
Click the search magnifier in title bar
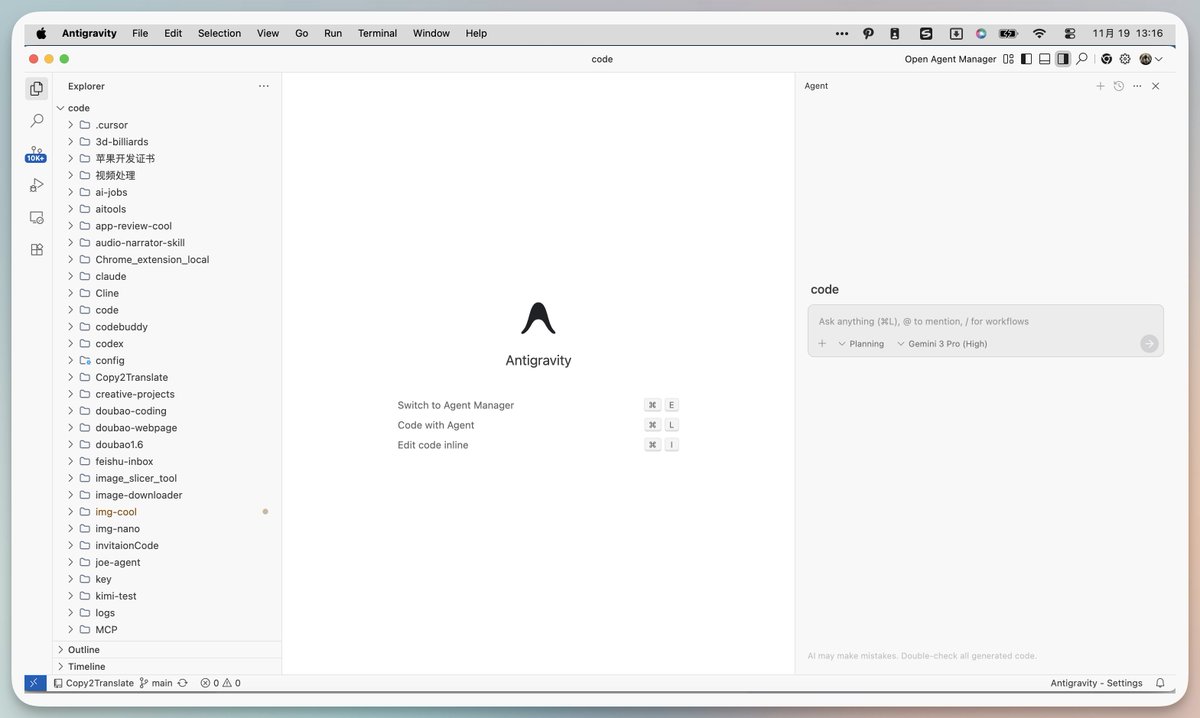tap(1082, 59)
